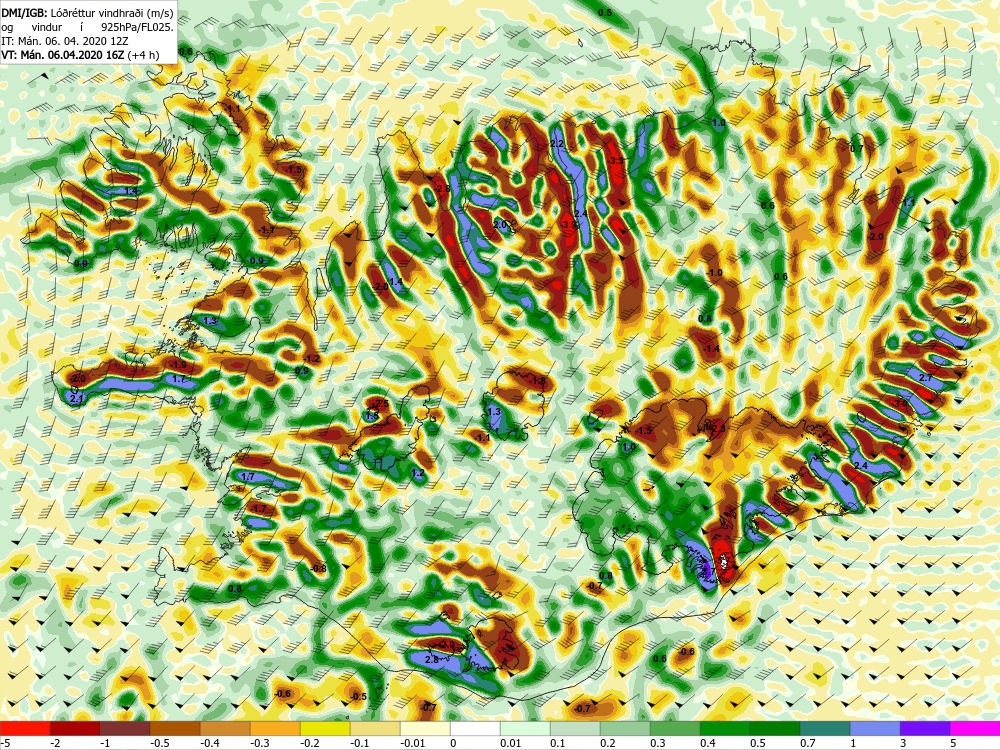This screenshot has width=1000, height=750.
Task: Select the white 0 to 0.01 legend swatch
Action: [475, 728]
